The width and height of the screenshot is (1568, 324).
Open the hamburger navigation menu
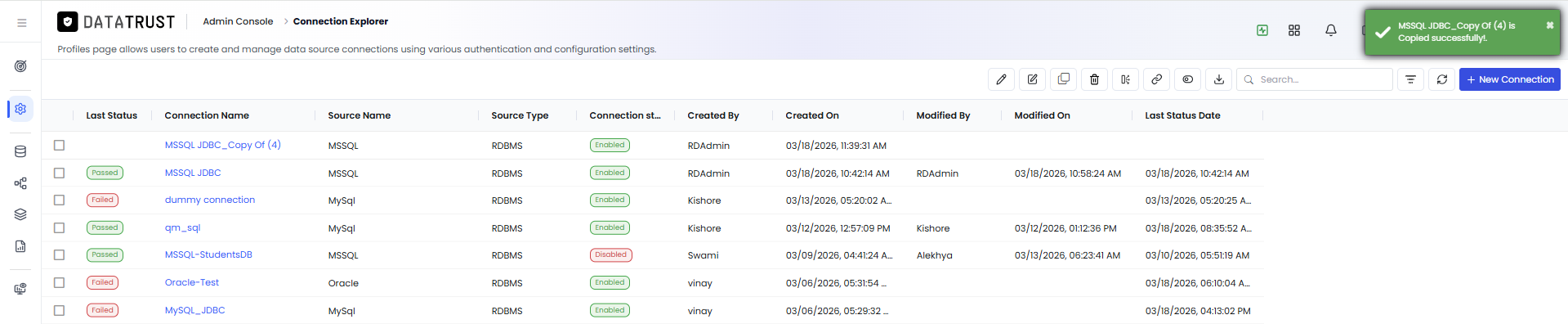tap(22, 23)
